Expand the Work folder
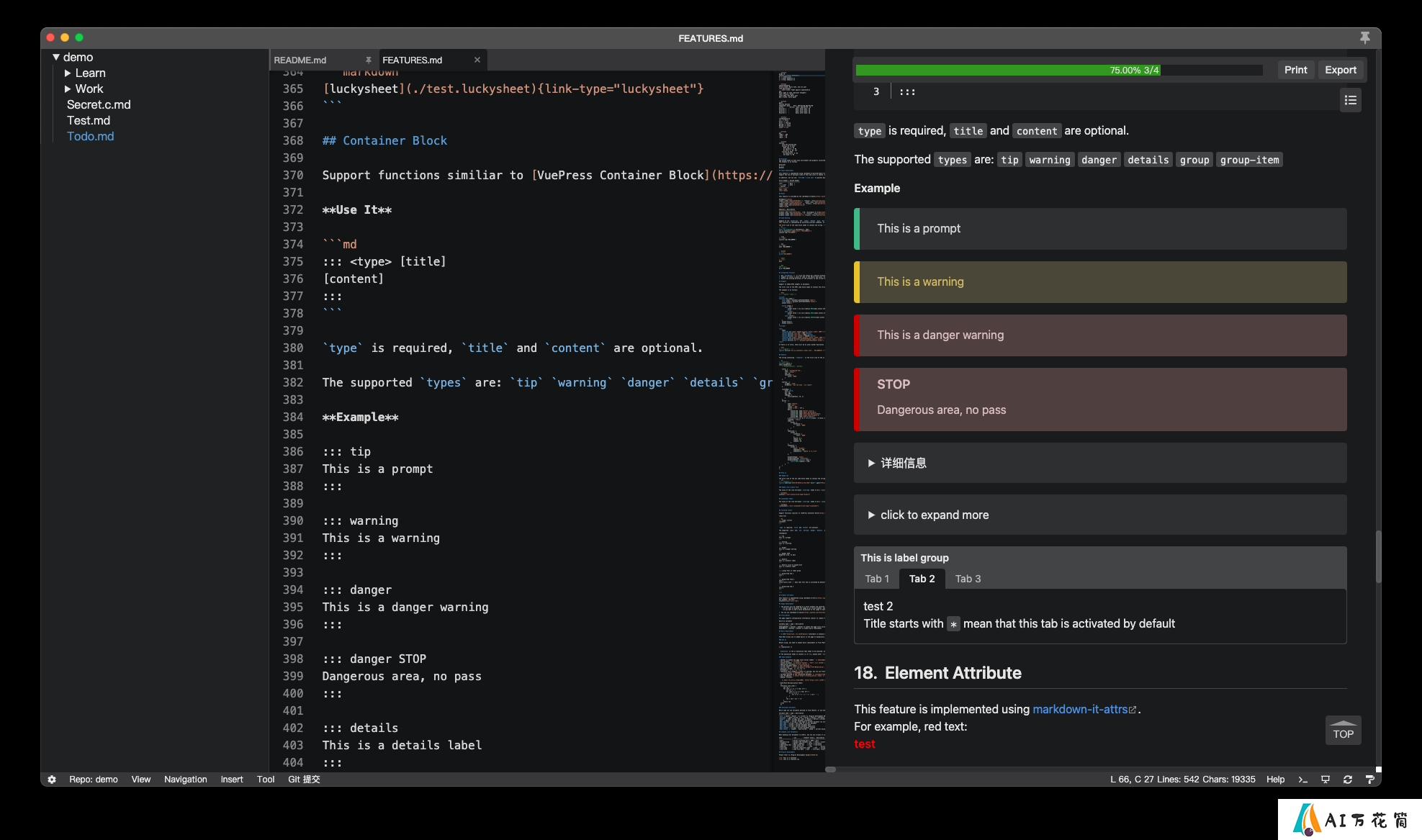The width and height of the screenshot is (1422, 840). [68, 89]
